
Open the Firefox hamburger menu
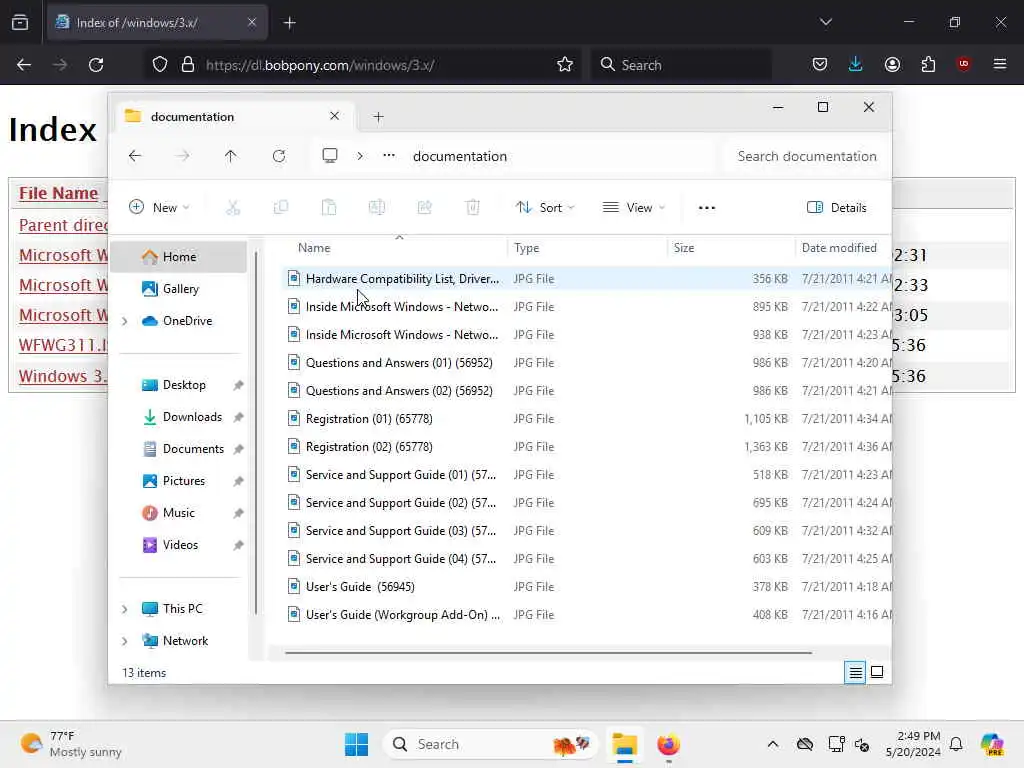[x=1000, y=64]
